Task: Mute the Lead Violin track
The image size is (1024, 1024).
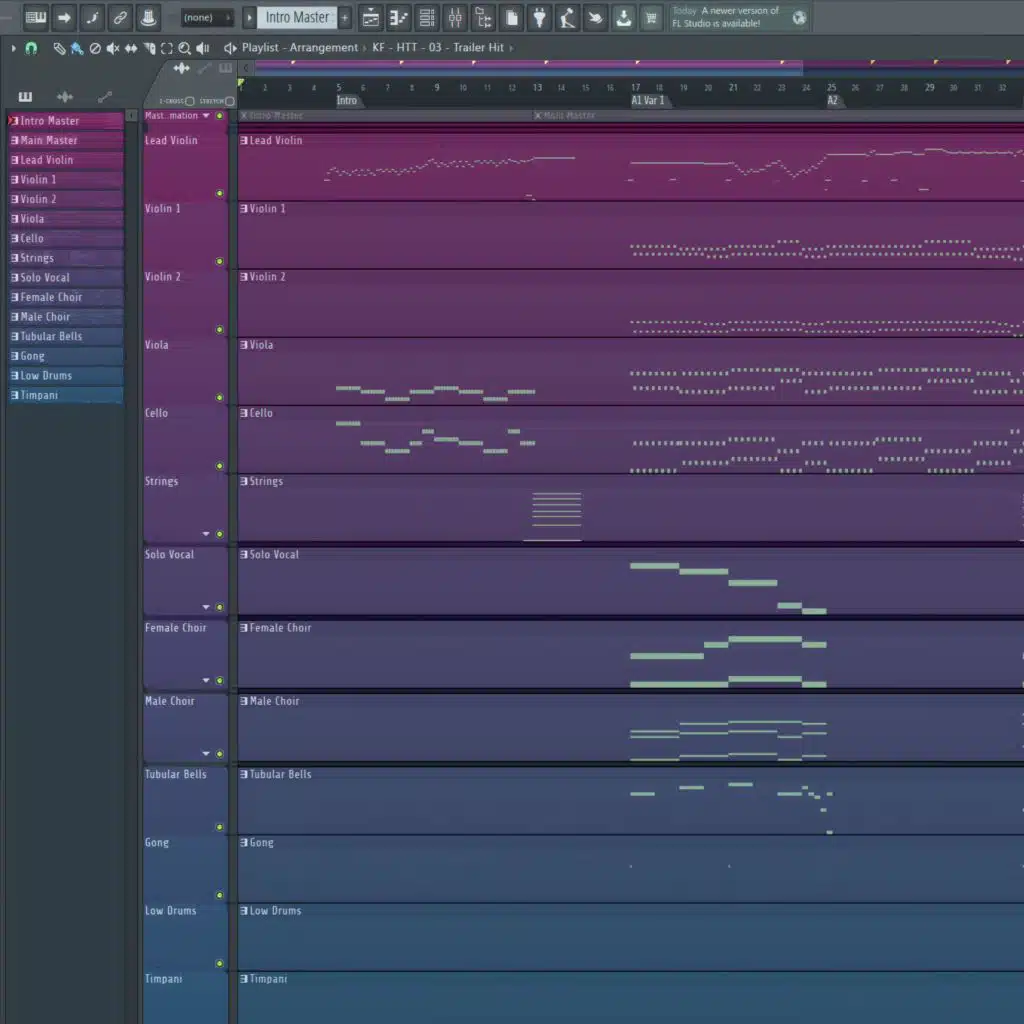Action: (219, 193)
